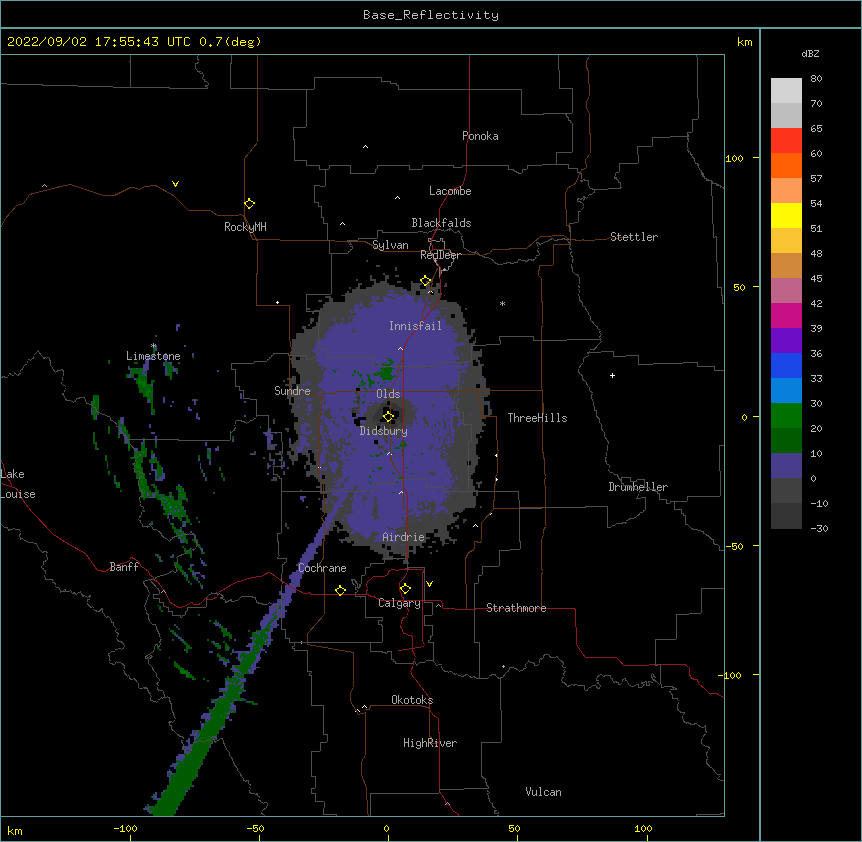Click the -30 value on the dBZ scale
This screenshot has height=842, width=862.
[819, 528]
